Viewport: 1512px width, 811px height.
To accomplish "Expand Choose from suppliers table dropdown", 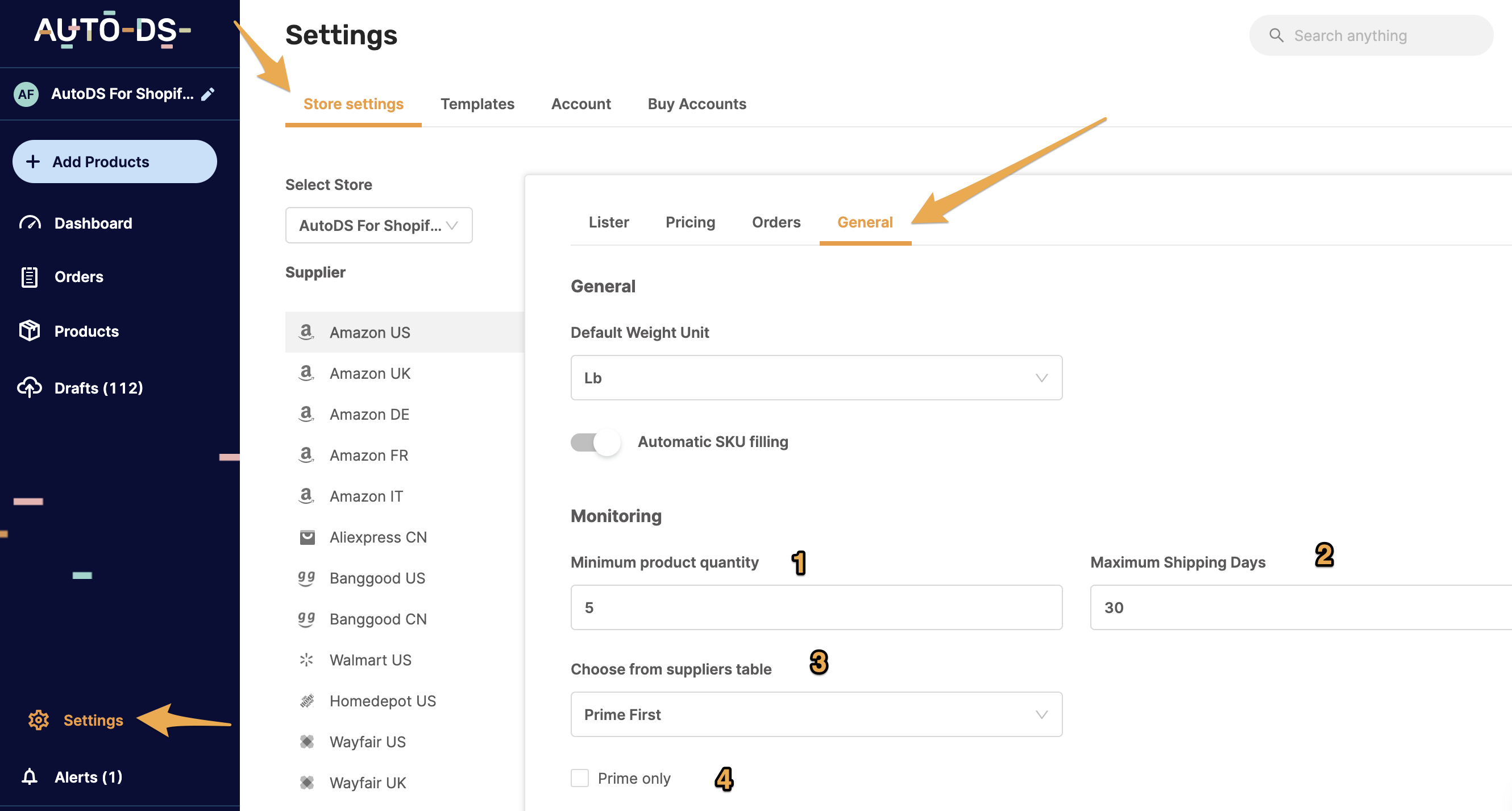I will 816,715.
